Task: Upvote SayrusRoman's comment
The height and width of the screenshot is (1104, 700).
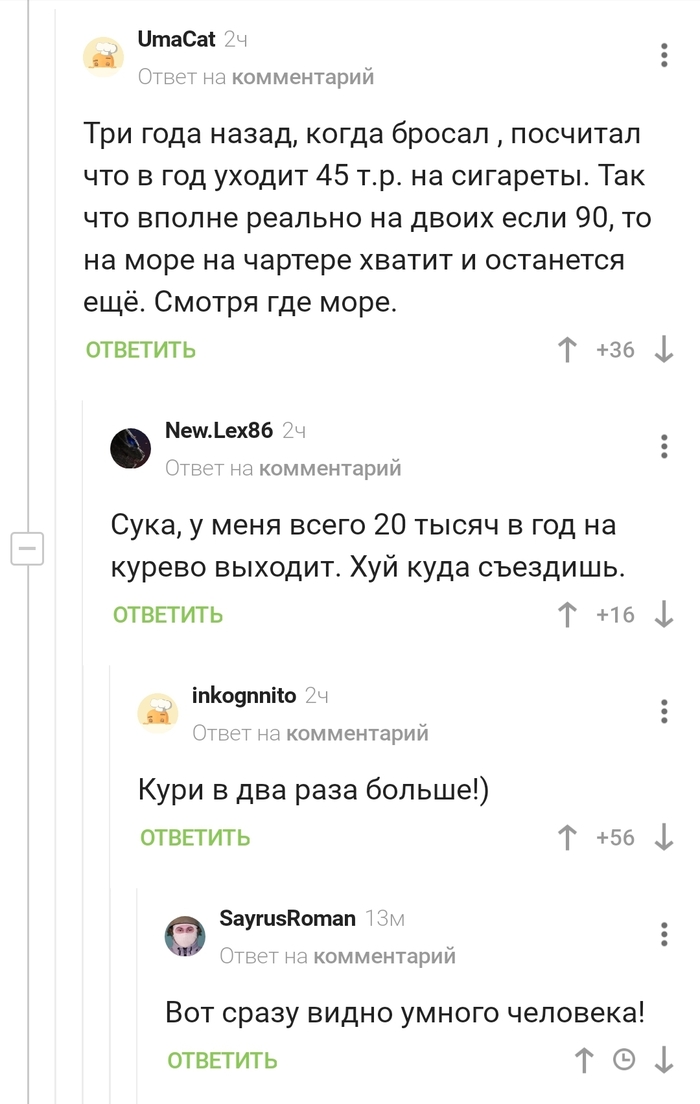Action: [x=584, y=1061]
